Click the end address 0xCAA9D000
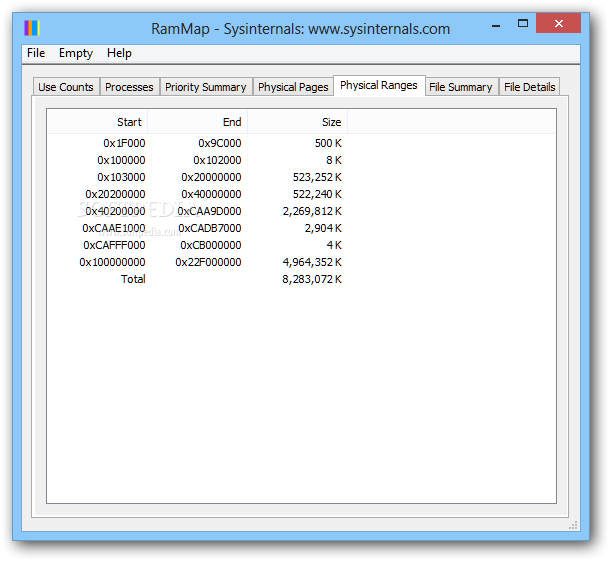 tap(209, 211)
